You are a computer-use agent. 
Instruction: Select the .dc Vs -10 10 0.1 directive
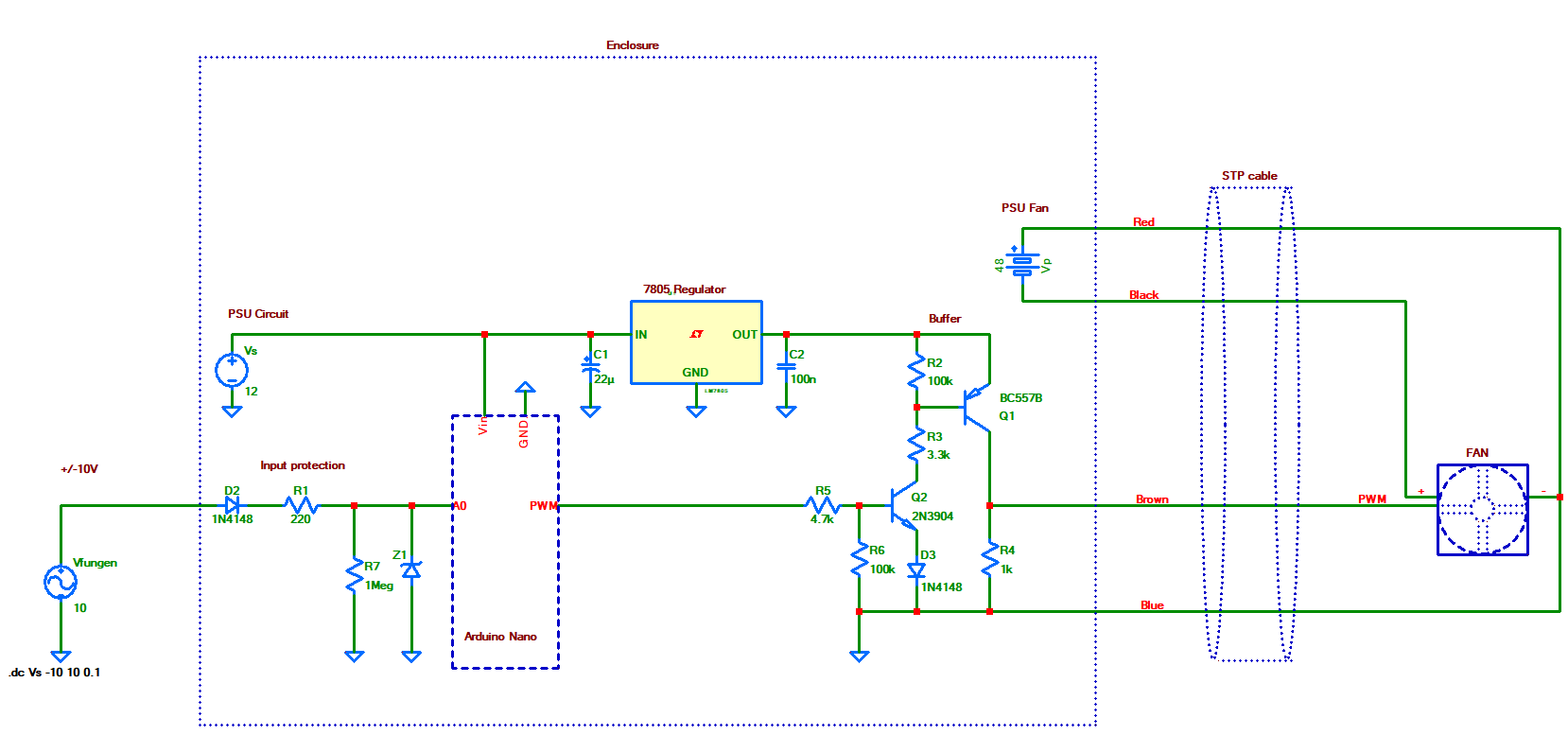click(55, 673)
